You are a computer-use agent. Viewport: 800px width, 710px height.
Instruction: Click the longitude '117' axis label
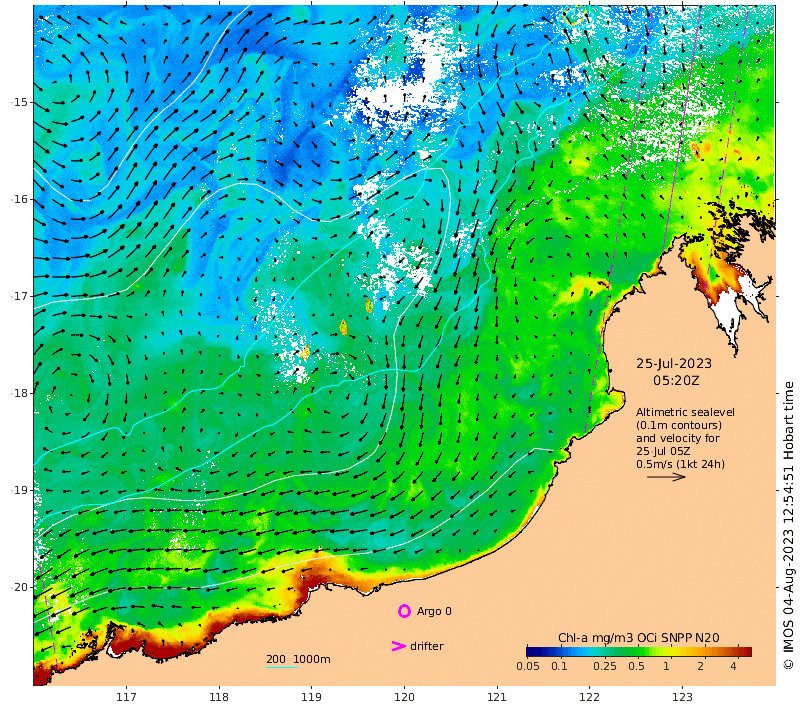(126, 697)
